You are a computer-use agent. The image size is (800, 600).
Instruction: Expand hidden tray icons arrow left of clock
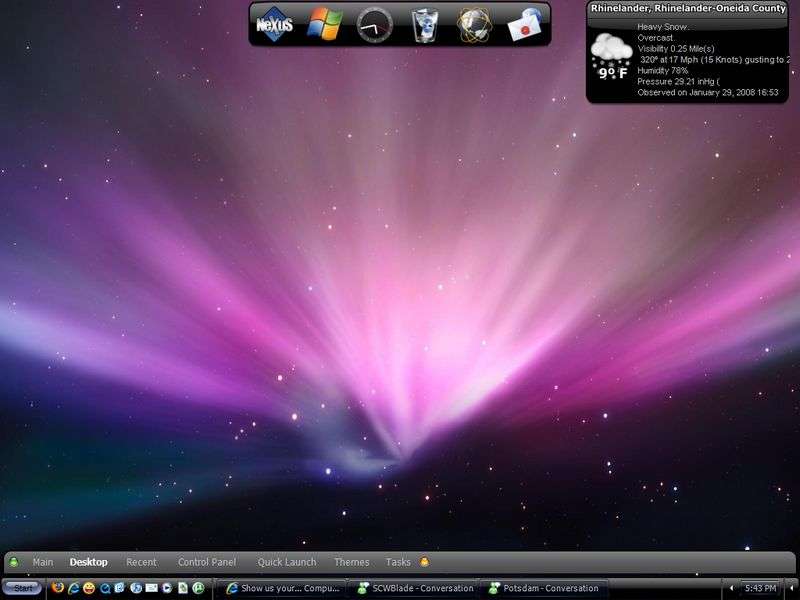click(x=731, y=588)
